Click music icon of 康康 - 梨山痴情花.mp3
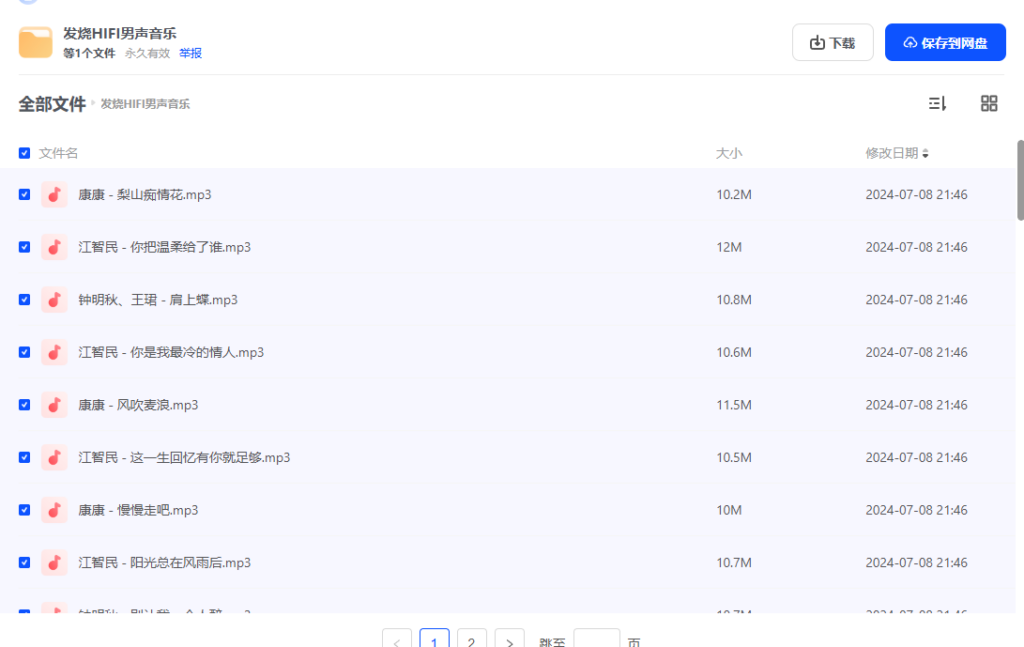This screenshot has height=647, width=1024. pos(54,195)
